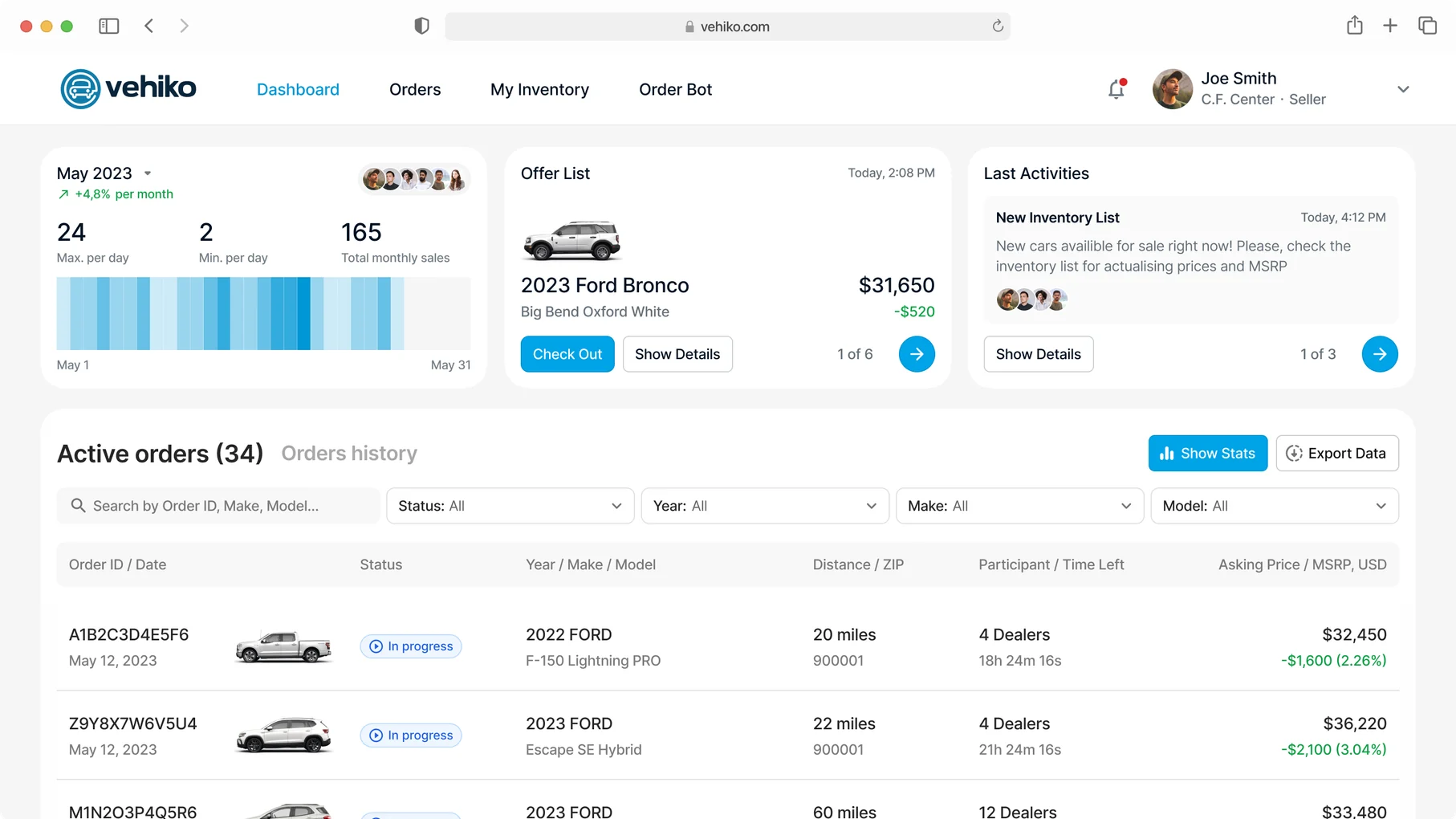1456x819 pixels.
Task: Click the monthly sales bar chart
Action: point(263,313)
